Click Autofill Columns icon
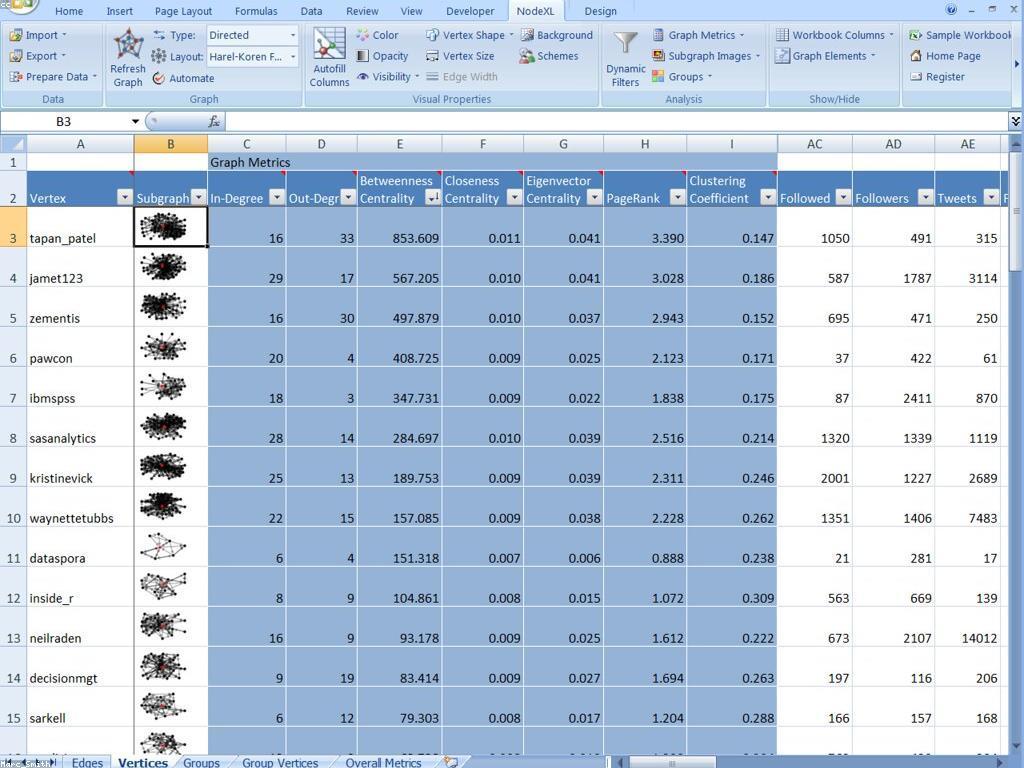 tap(329, 44)
